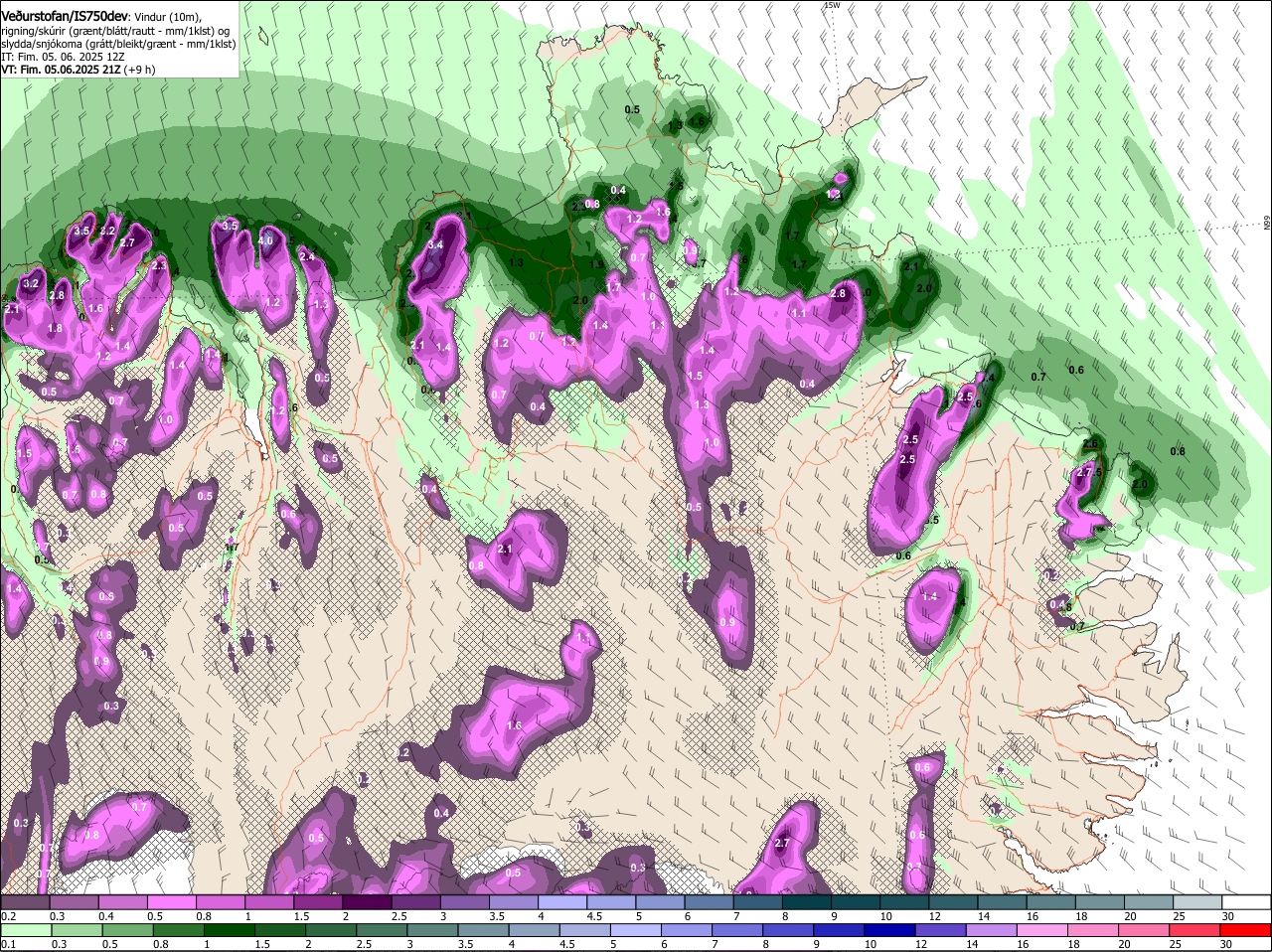Click the bright pink snow-scale swatch between 0.5 and 0.8
The height and width of the screenshot is (952, 1272).
tap(172, 901)
